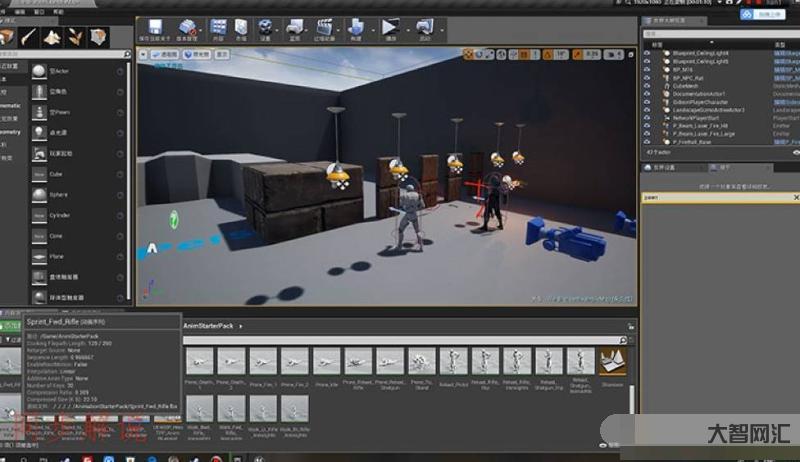Open the viewport options dropdown arrow
800x462 pixels.
pos(144,53)
